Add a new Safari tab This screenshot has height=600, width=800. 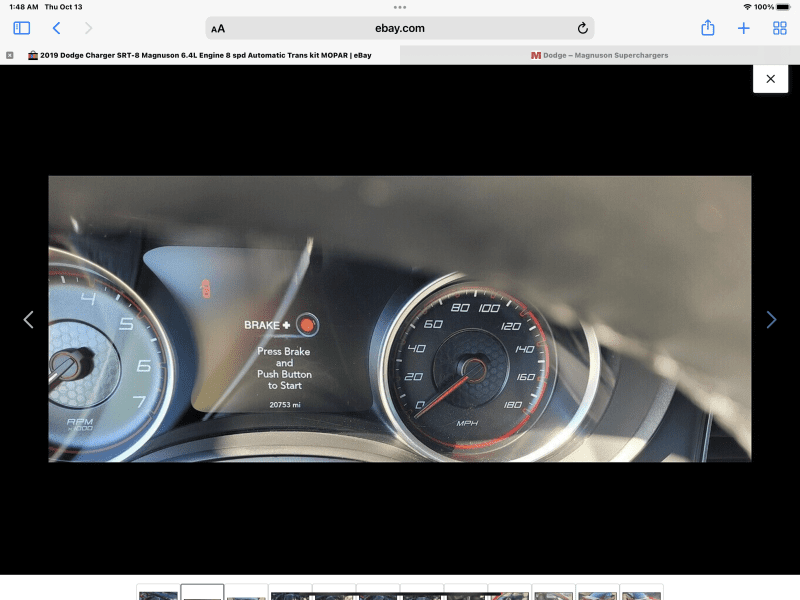744,28
